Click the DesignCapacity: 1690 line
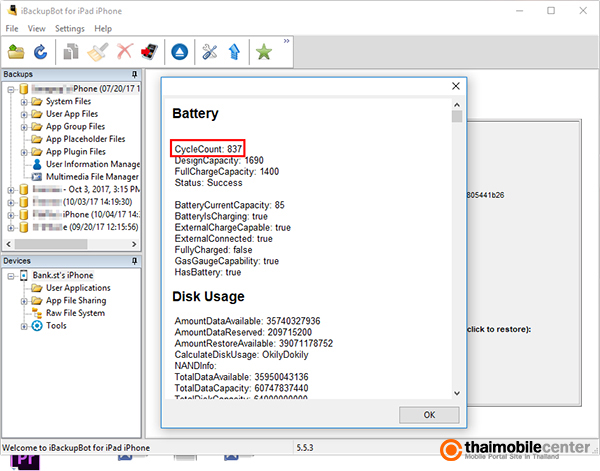Screen dimensions: 600x471 (x=219, y=160)
